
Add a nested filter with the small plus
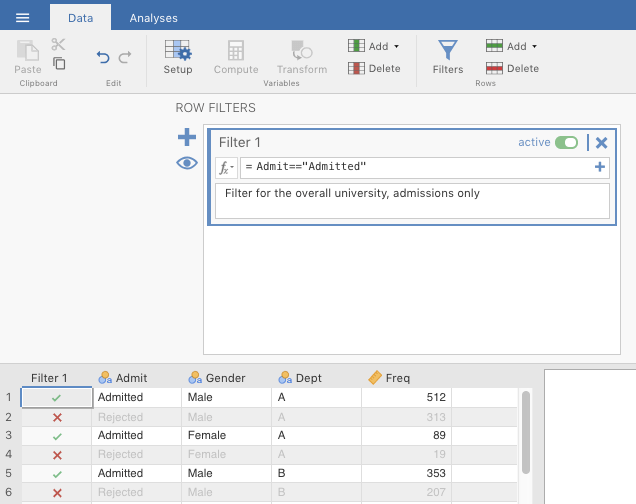(x=600, y=167)
